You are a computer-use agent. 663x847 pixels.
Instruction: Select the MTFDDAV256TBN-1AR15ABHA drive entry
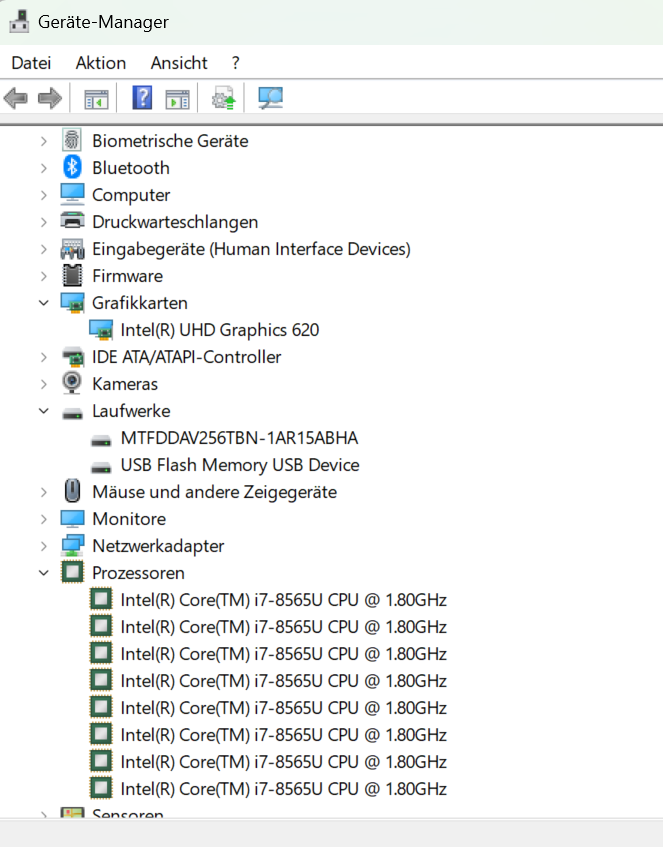click(x=239, y=438)
